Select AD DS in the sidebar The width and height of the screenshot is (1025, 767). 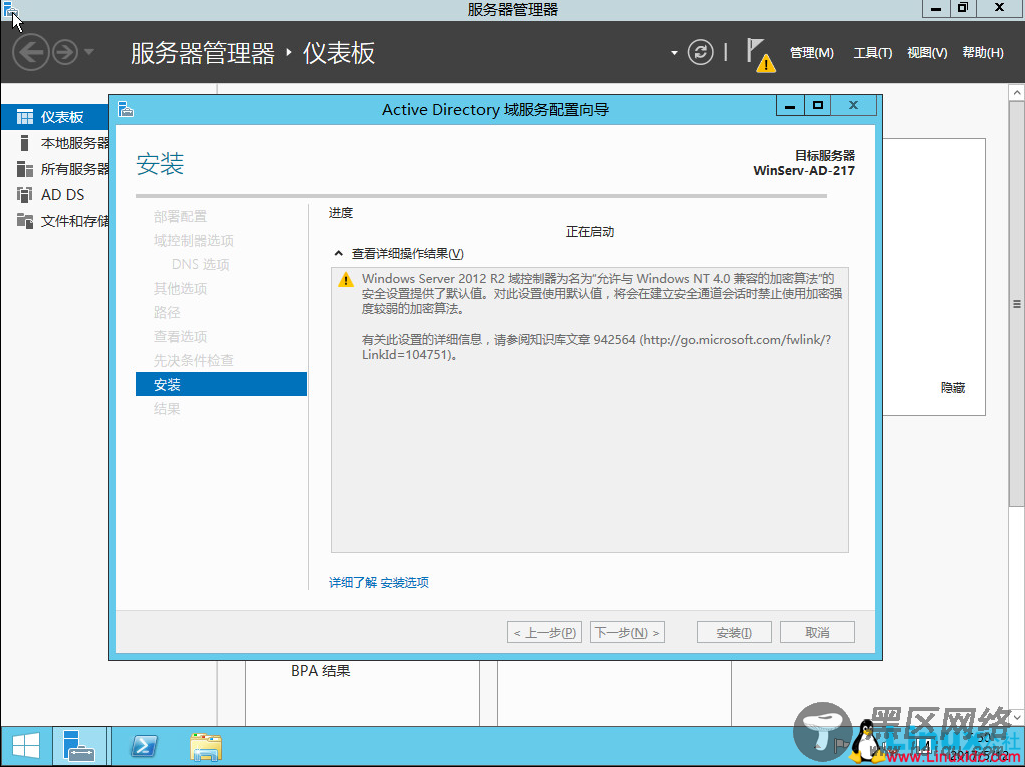[x=55, y=195]
